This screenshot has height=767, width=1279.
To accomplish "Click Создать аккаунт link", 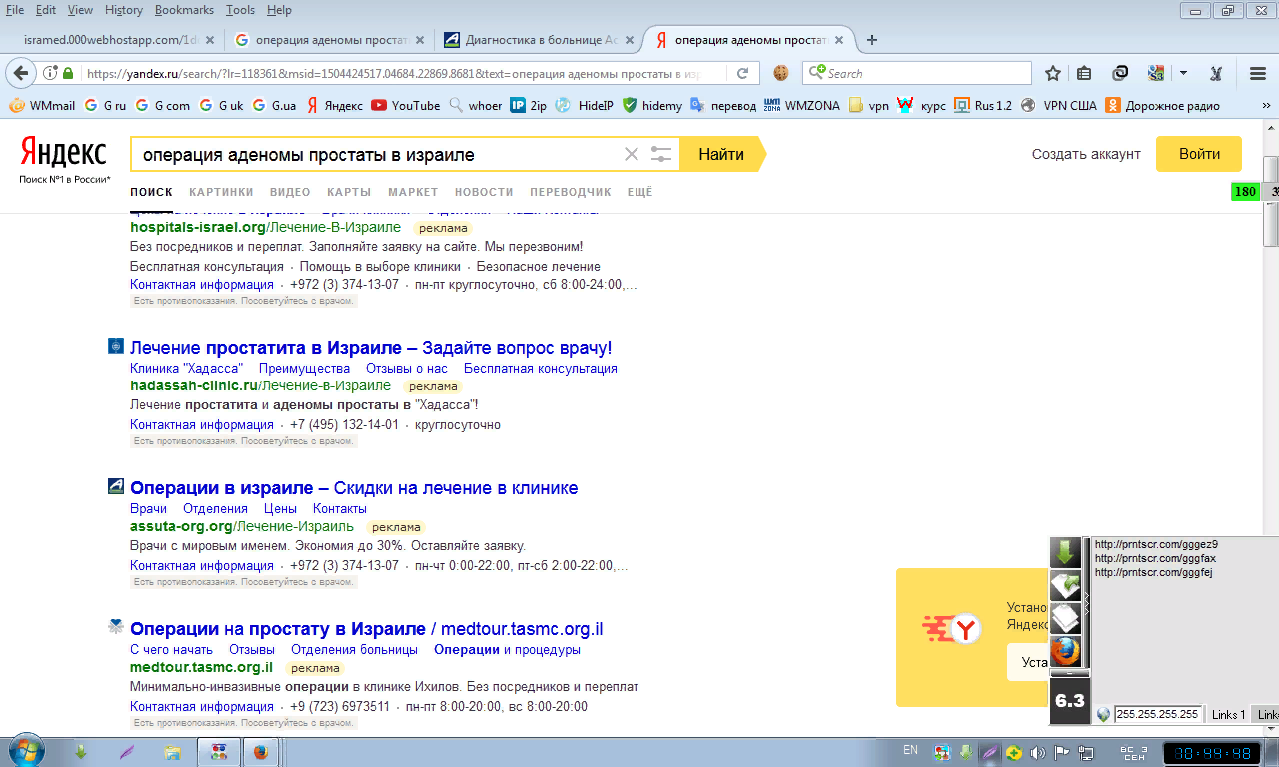I will coord(1086,154).
